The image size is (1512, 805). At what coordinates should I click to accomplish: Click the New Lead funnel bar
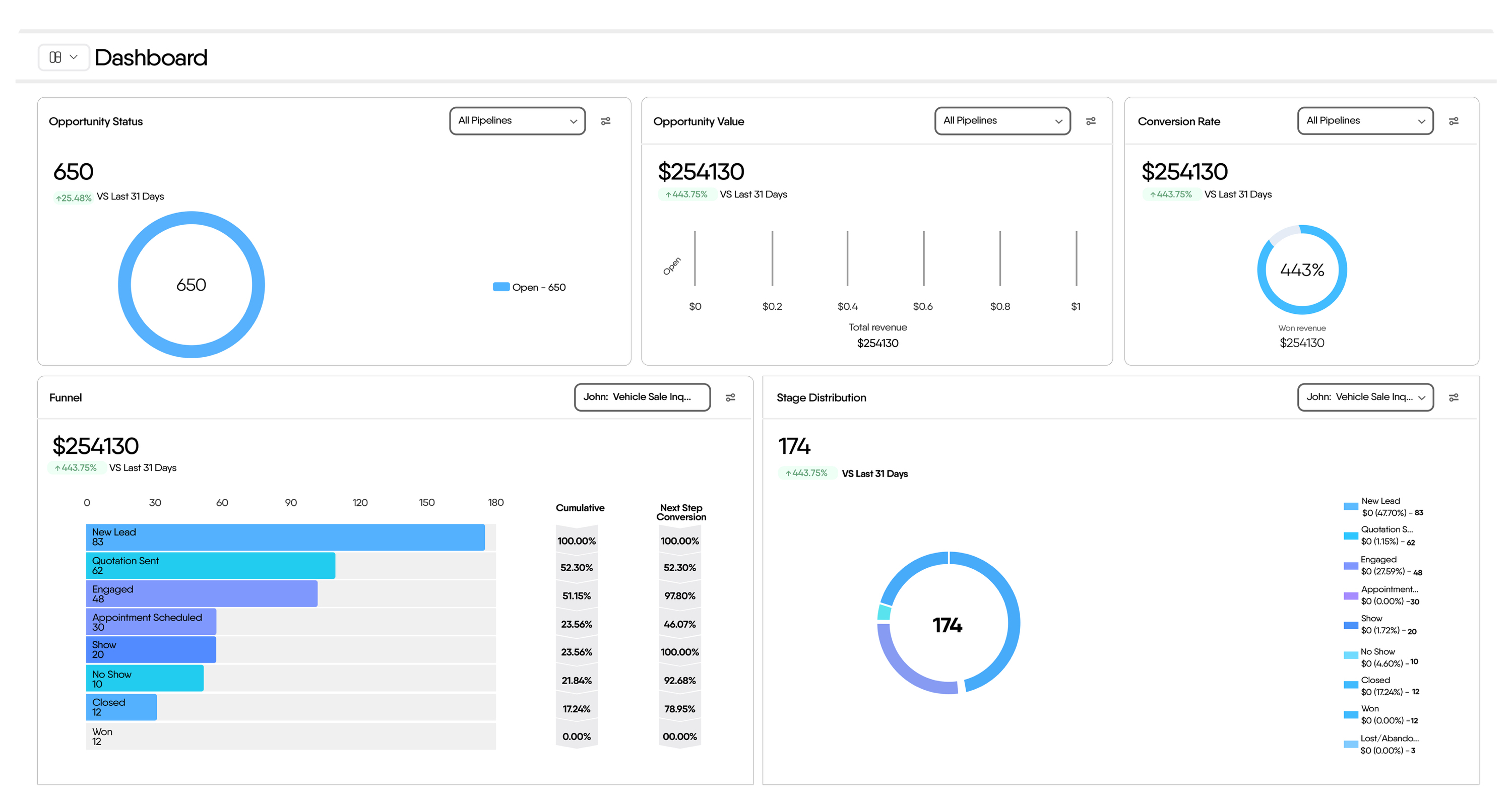[x=285, y=537]
